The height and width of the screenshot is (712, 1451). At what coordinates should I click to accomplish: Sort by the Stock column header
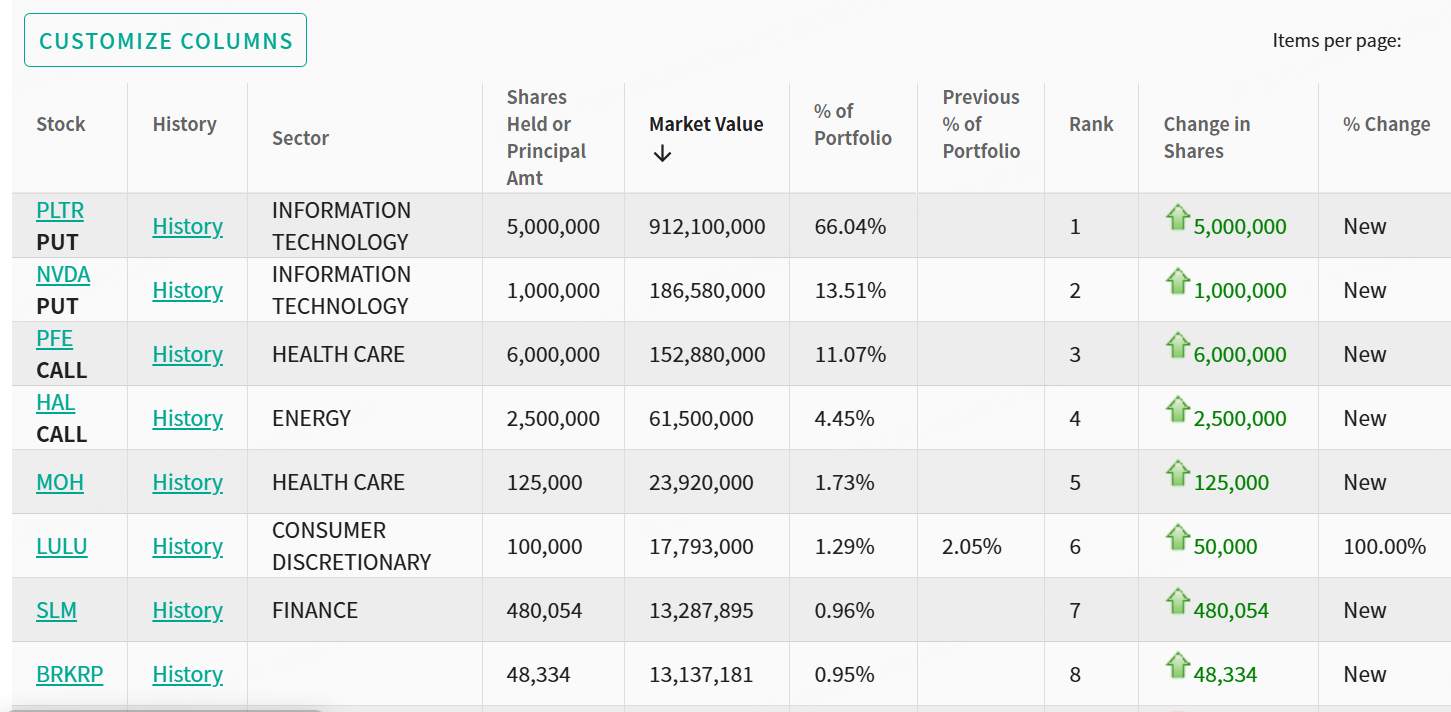61,124
